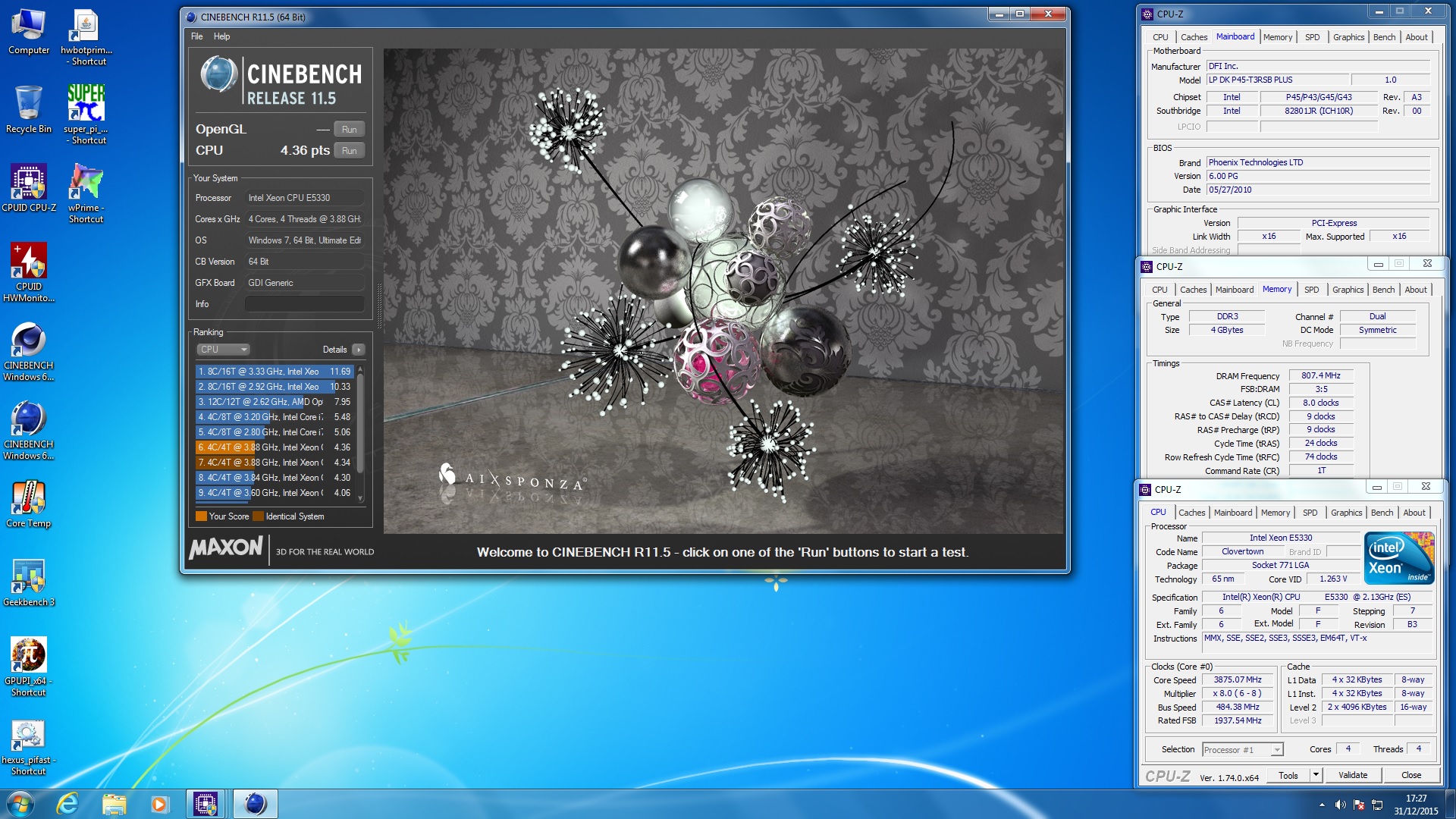Switch to CINEBENCH taskbar button
The height and width of the screenshot is (819, 1456).
point(255,804)
